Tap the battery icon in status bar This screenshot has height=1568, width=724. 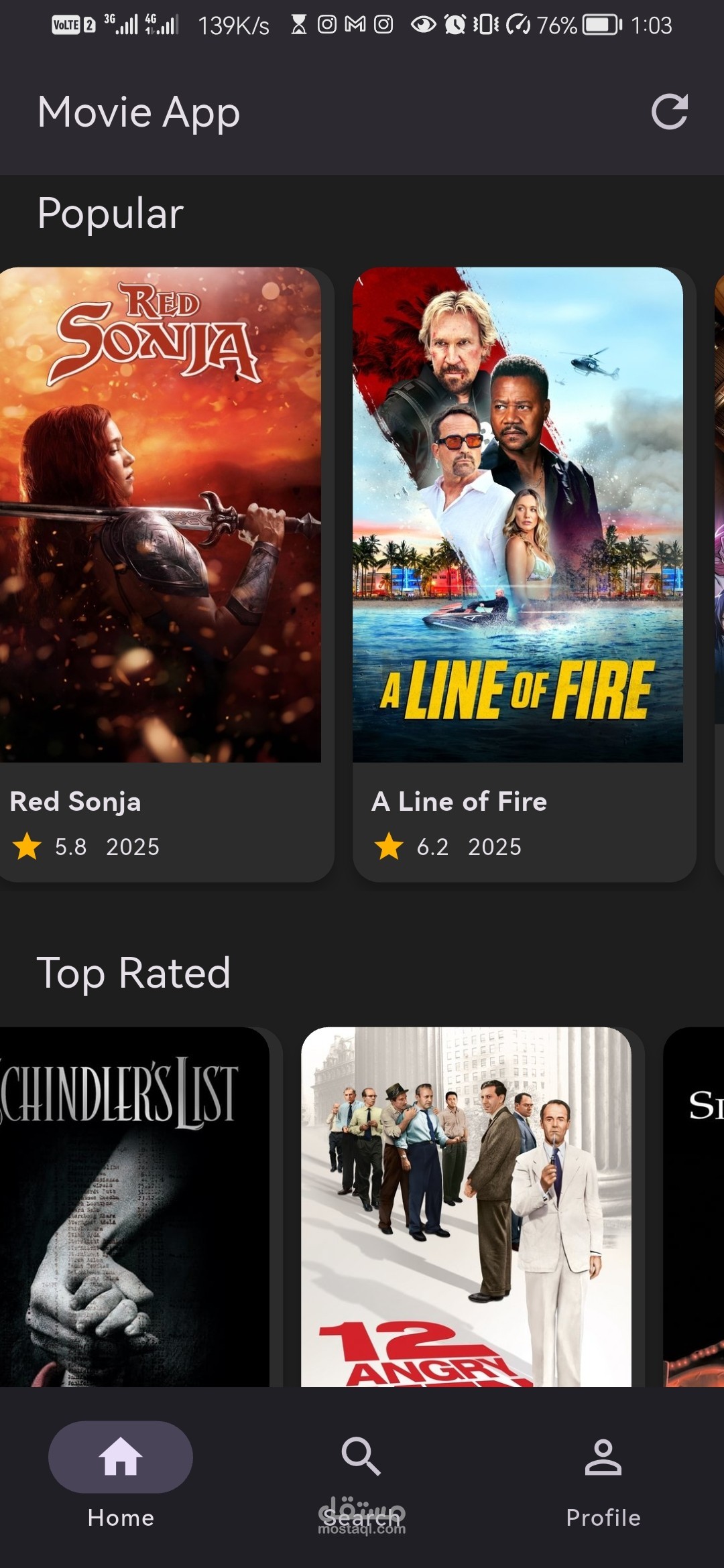coord(603,25)
